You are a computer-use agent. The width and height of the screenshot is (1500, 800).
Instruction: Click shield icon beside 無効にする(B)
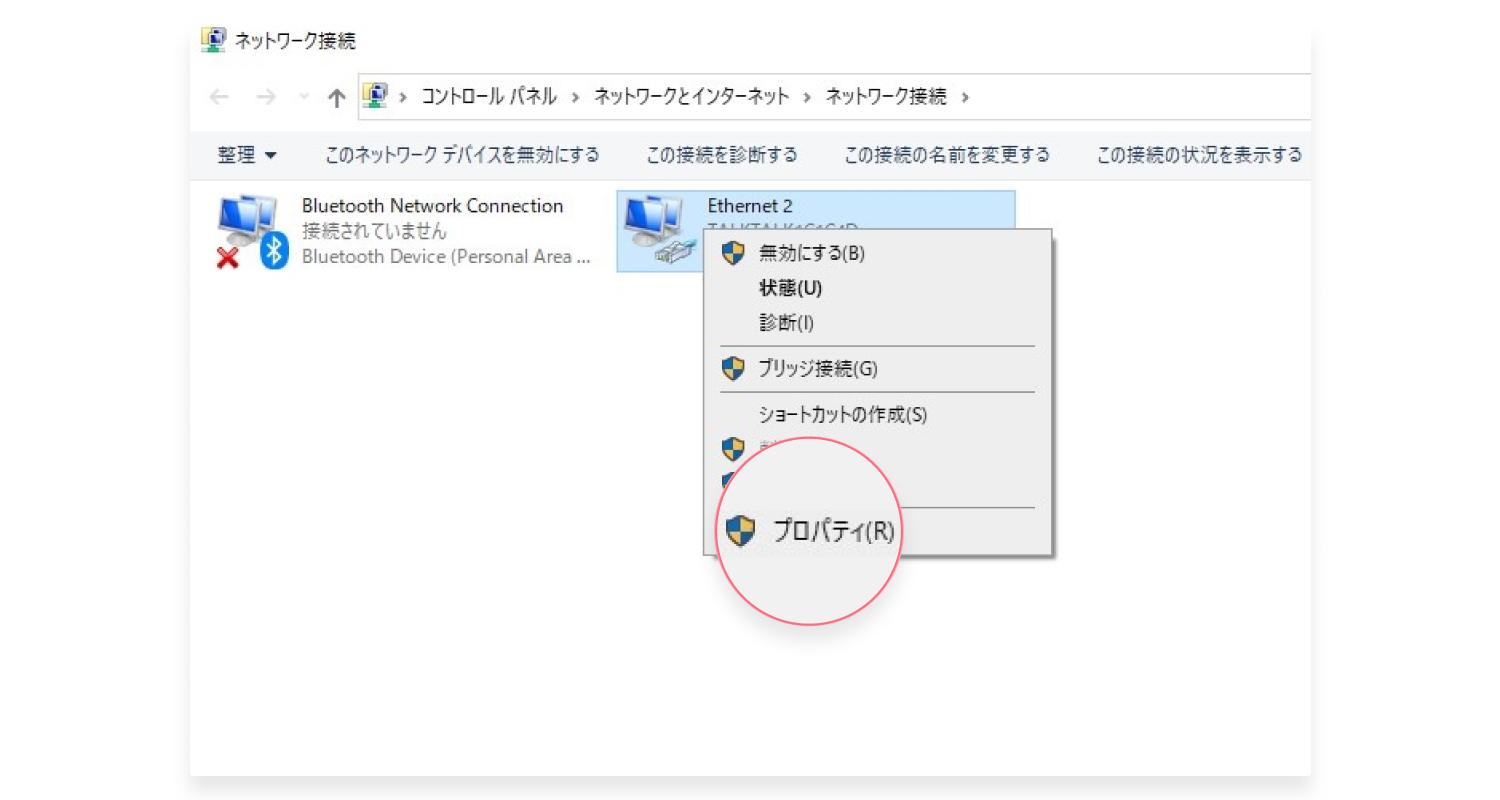pos(733,253)
